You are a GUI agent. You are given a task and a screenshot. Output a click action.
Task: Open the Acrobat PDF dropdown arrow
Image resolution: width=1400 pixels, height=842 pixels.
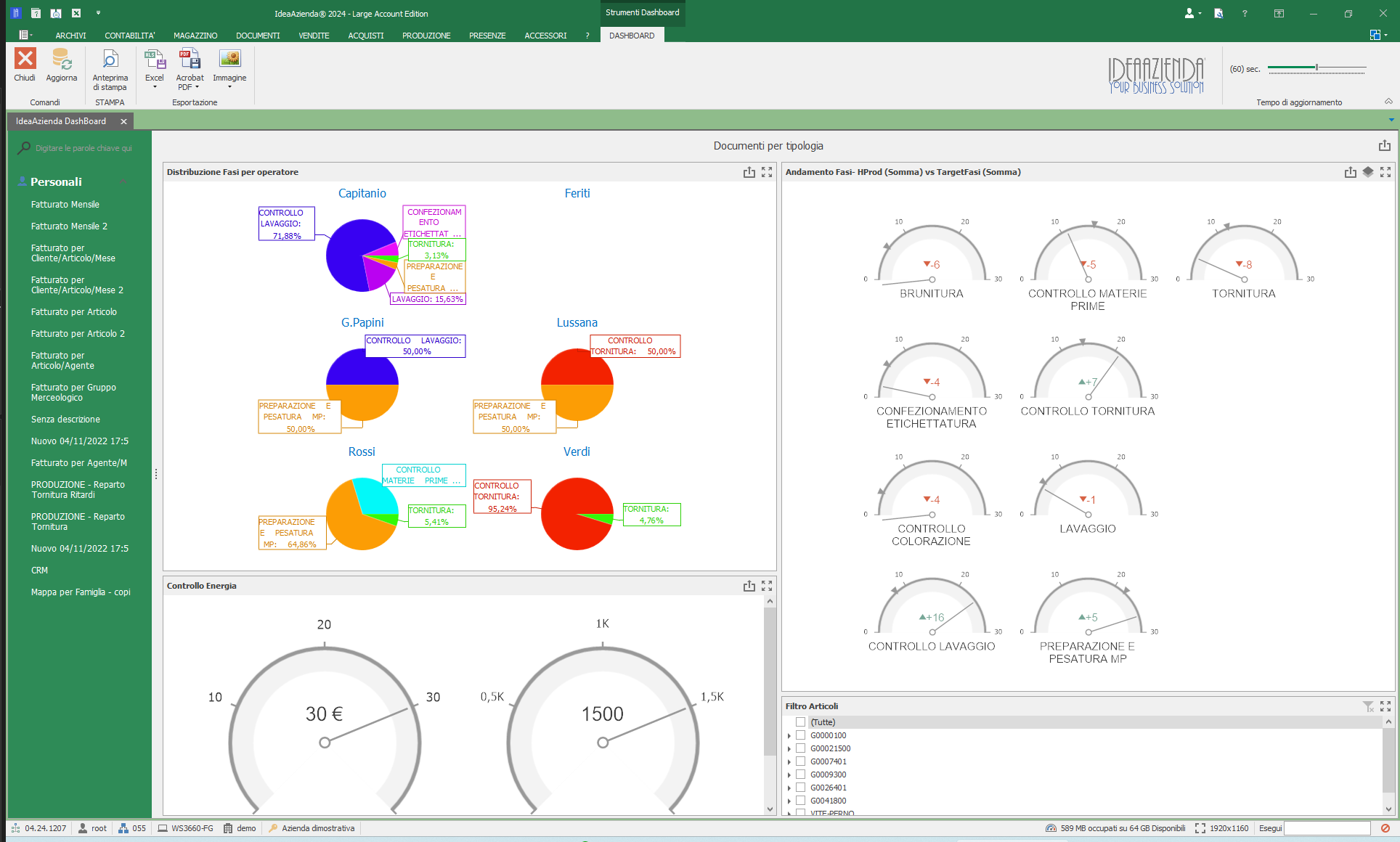tap(197, 87)
